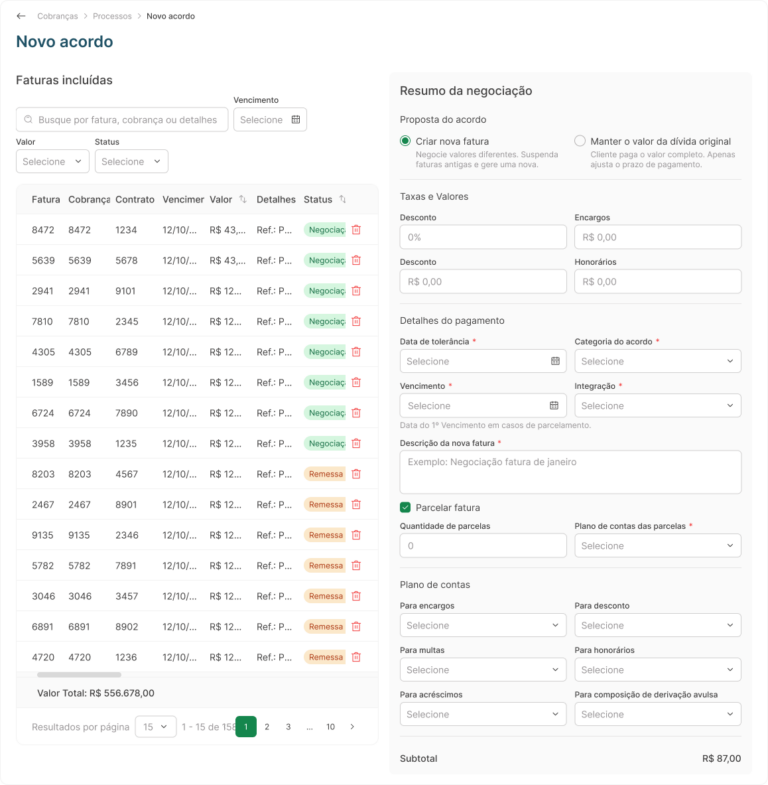The height and width of the screenshot is (785, 768).
Task: Select the Criar nova fatura radio option
Action: [406, 141]
